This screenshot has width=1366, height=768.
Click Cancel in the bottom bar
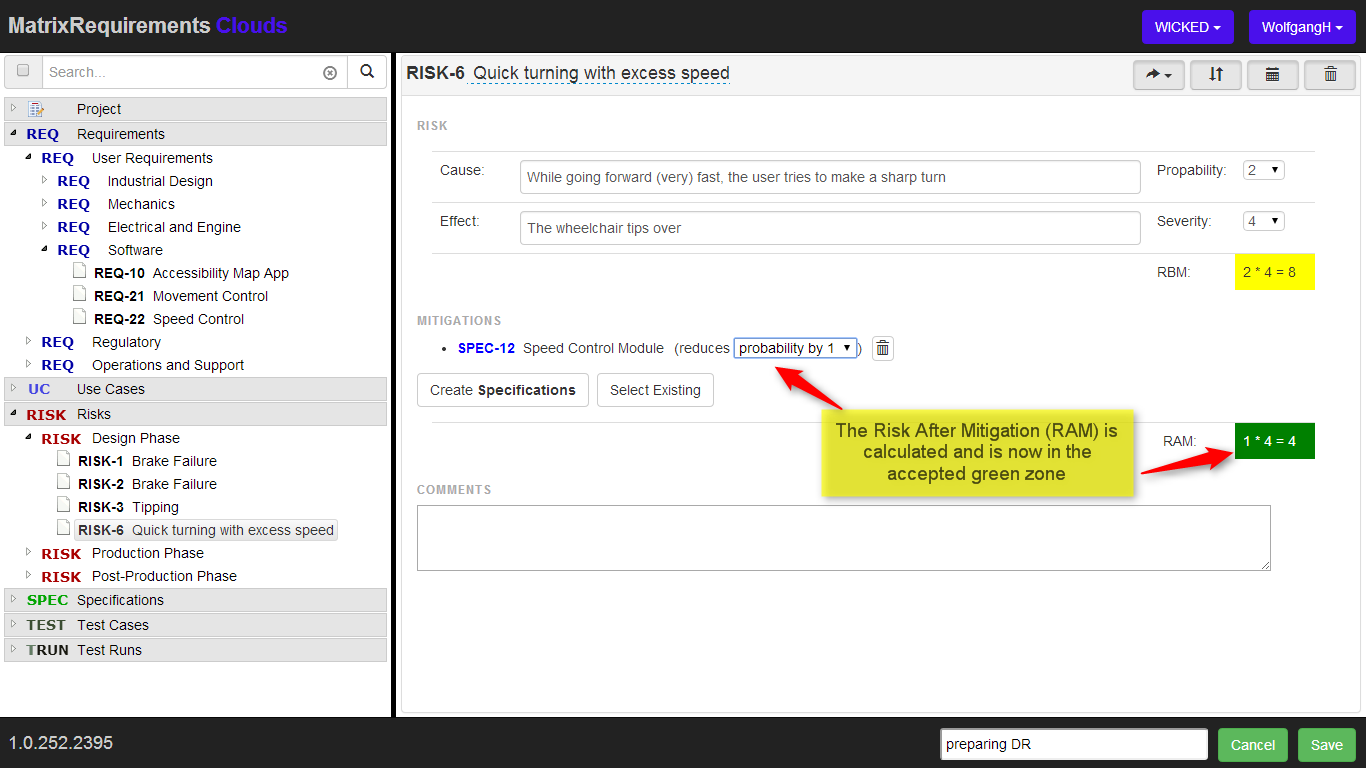pyautogui.click(x=1253, y=745)
